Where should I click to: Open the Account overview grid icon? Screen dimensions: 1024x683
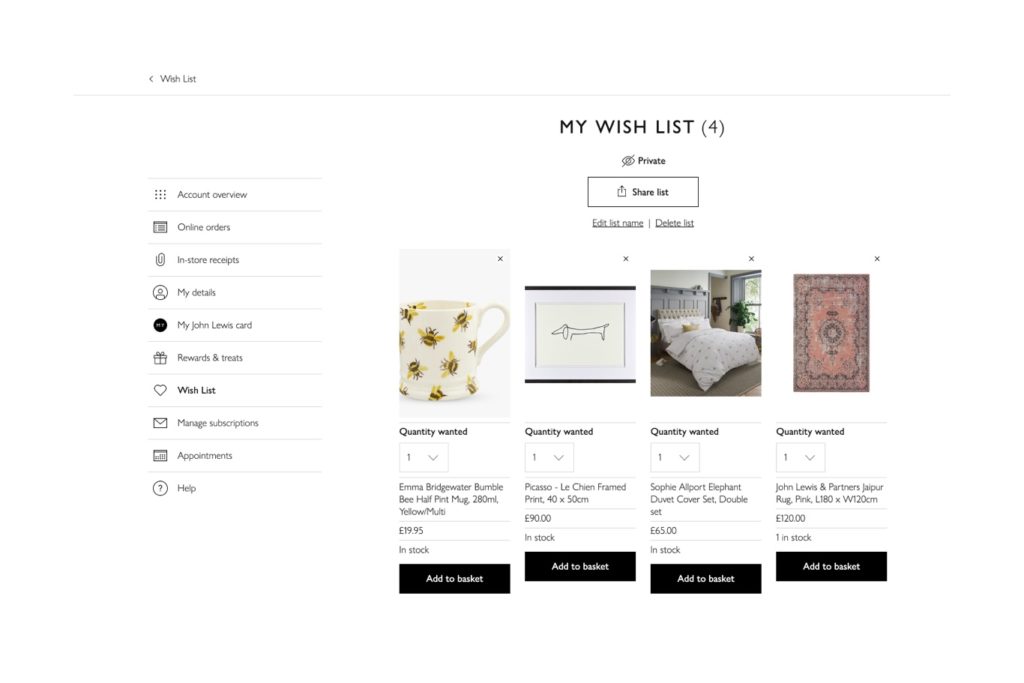tap(160, 194)
